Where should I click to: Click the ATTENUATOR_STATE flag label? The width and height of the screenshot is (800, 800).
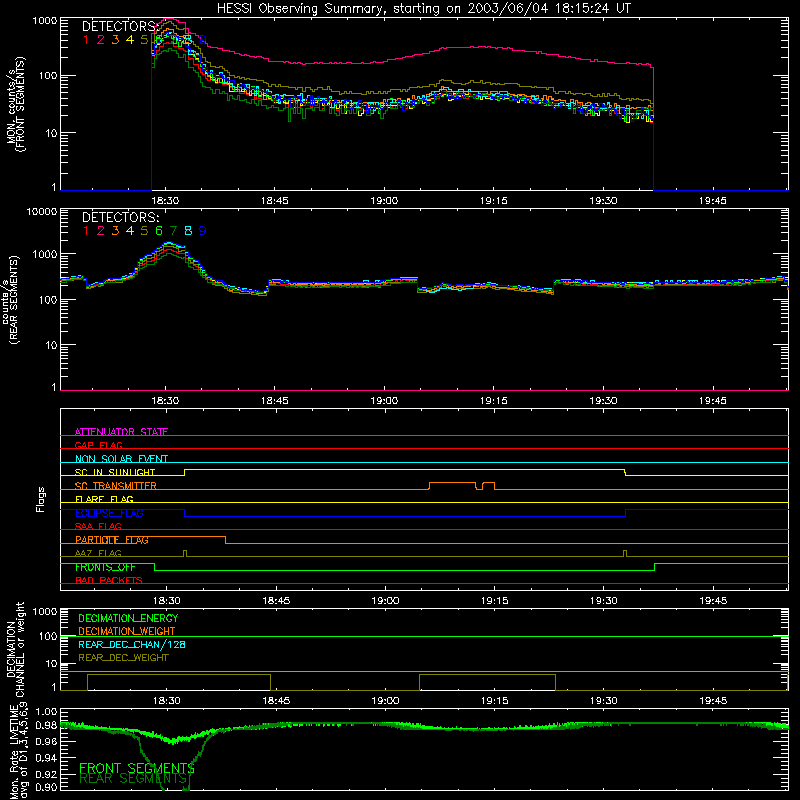pyautogui.click(x=121, y=432)
